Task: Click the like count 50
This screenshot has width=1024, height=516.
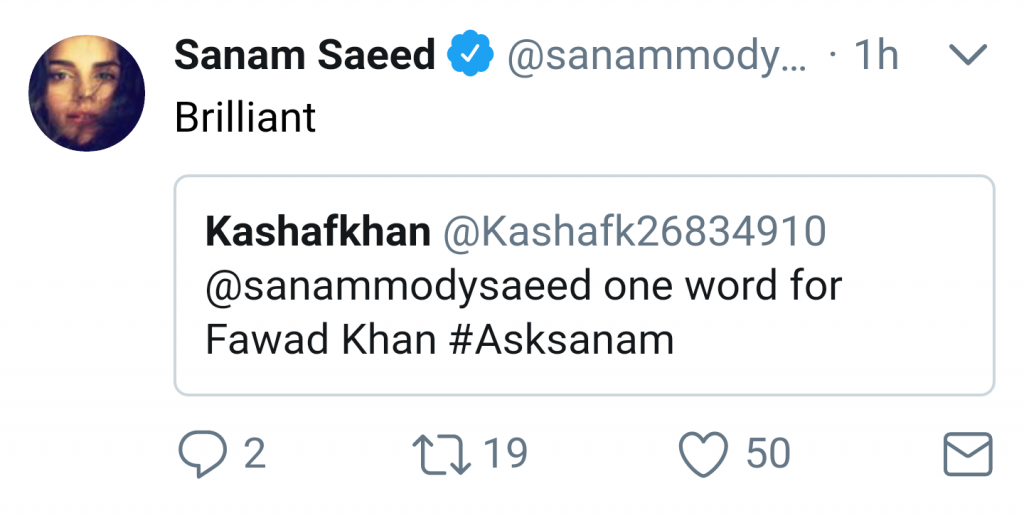Action: click(768, 454)
